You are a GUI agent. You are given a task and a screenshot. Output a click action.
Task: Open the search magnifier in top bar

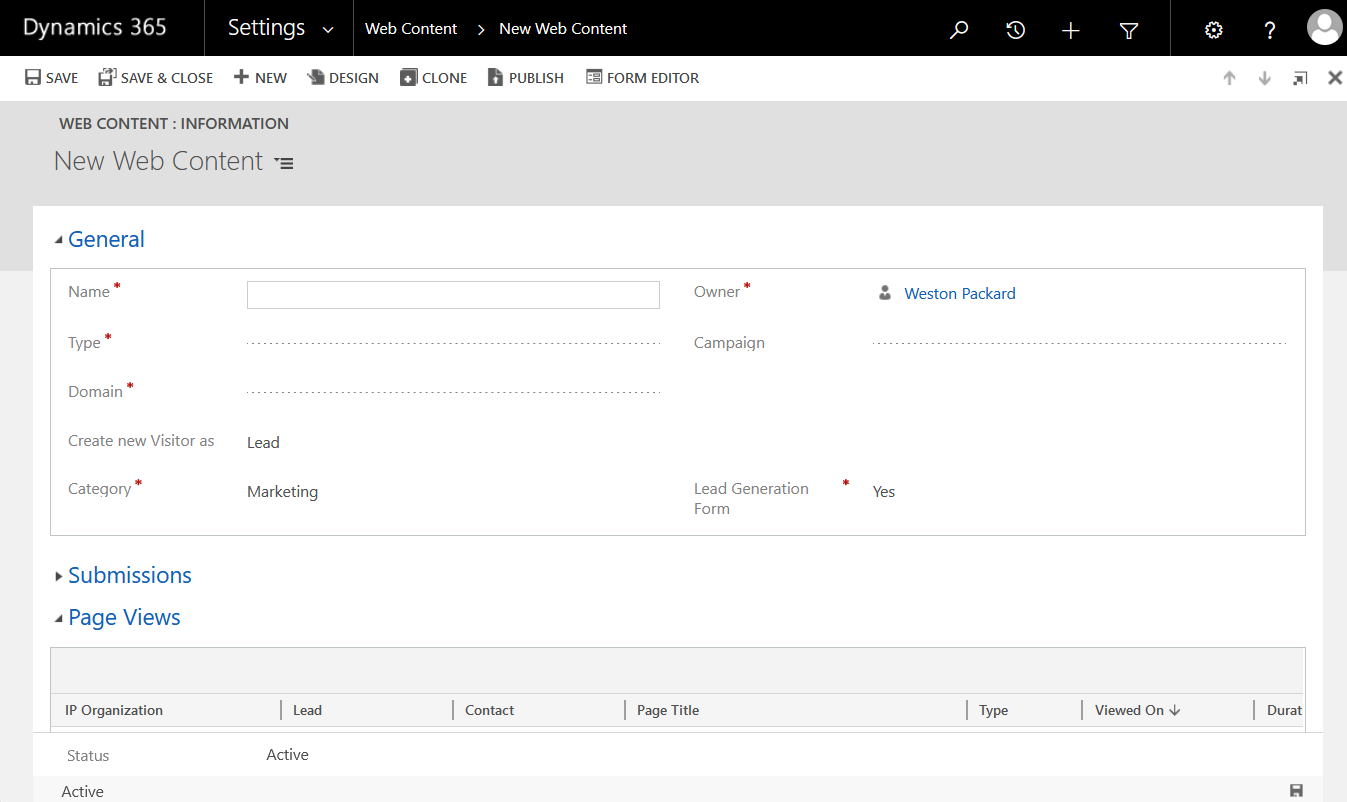click(x=958, y=30)
